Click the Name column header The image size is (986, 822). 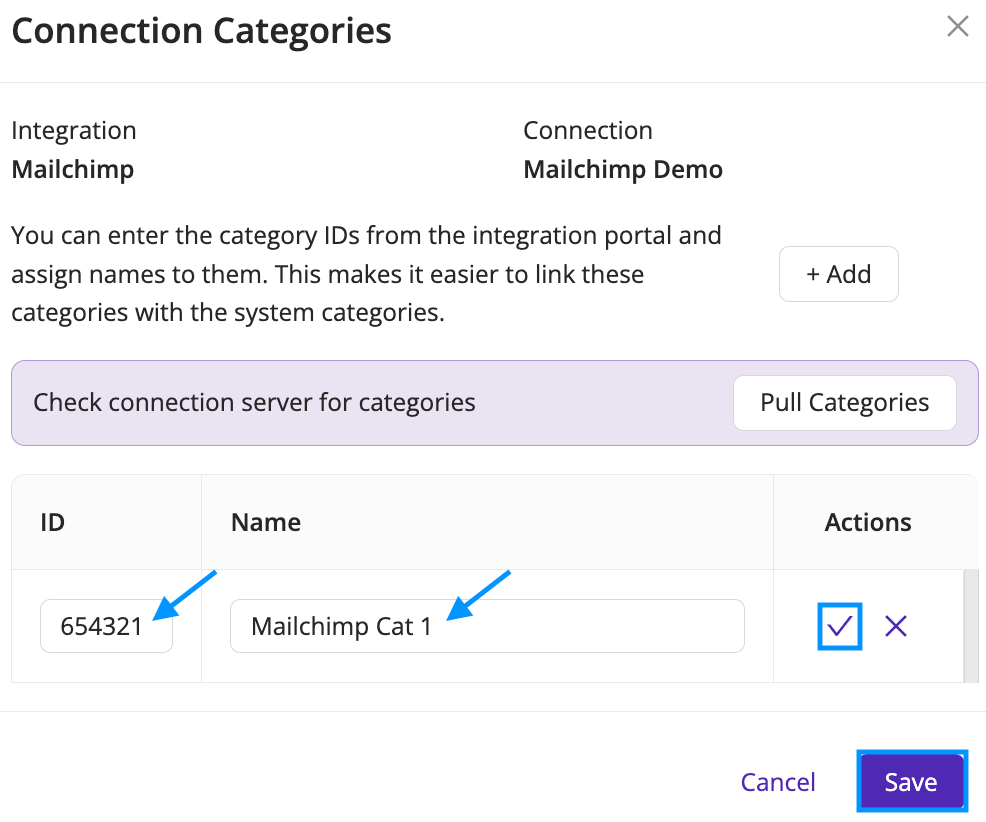266,522
